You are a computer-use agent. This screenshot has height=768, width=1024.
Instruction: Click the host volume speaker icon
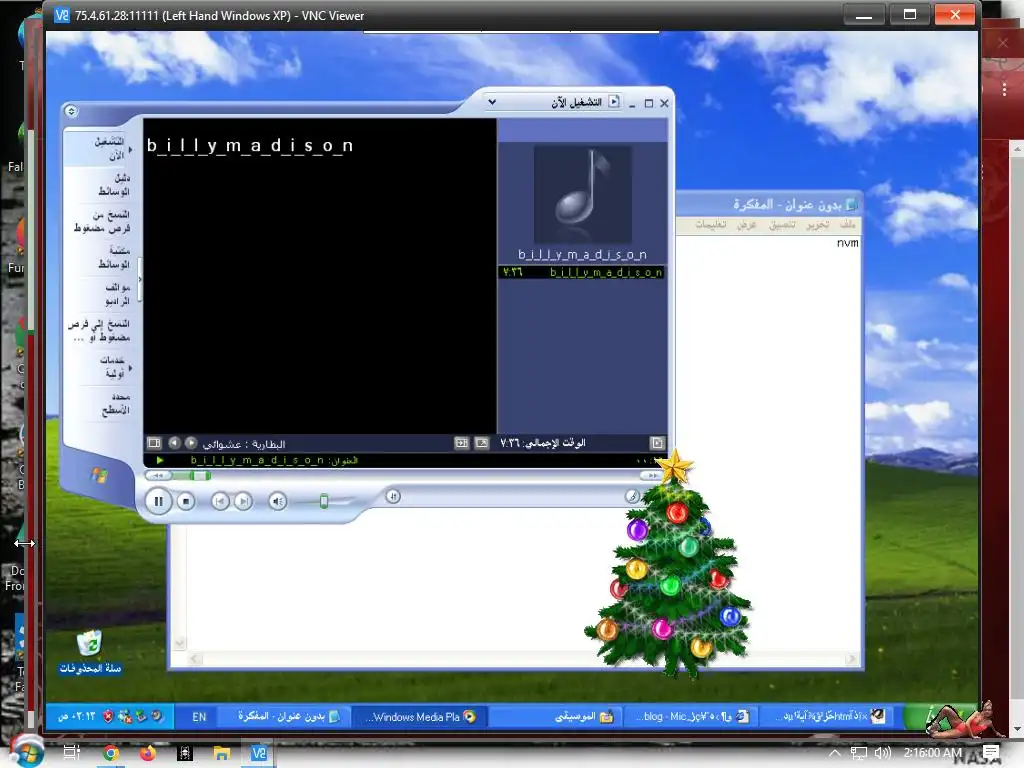click(x=882, y=753)
